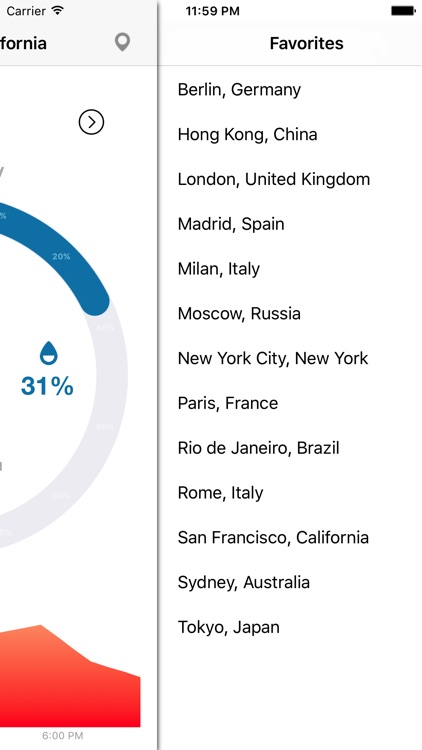Tap the water drop humidity icon
The width and height of the screenshot is (422, 750).
[x=48, y=353]
